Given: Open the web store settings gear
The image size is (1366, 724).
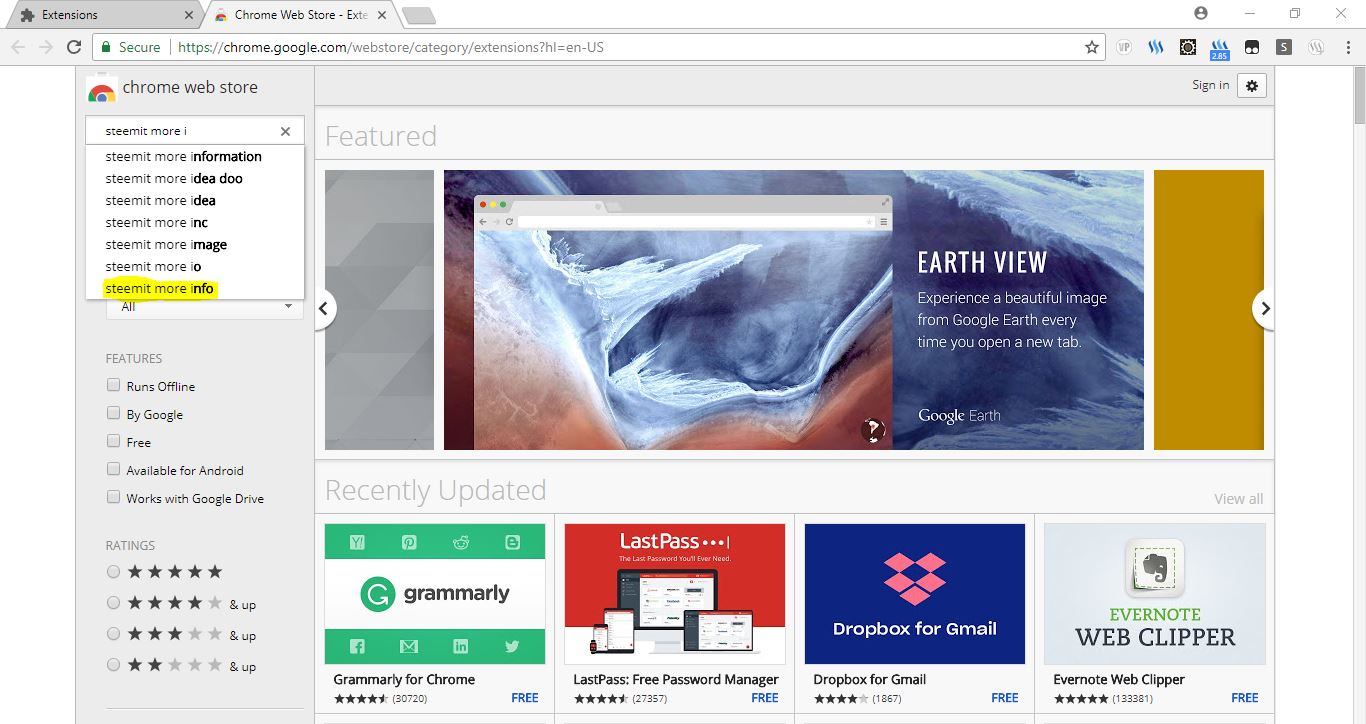Looking at the screenshot, I should coord(1252,86).
